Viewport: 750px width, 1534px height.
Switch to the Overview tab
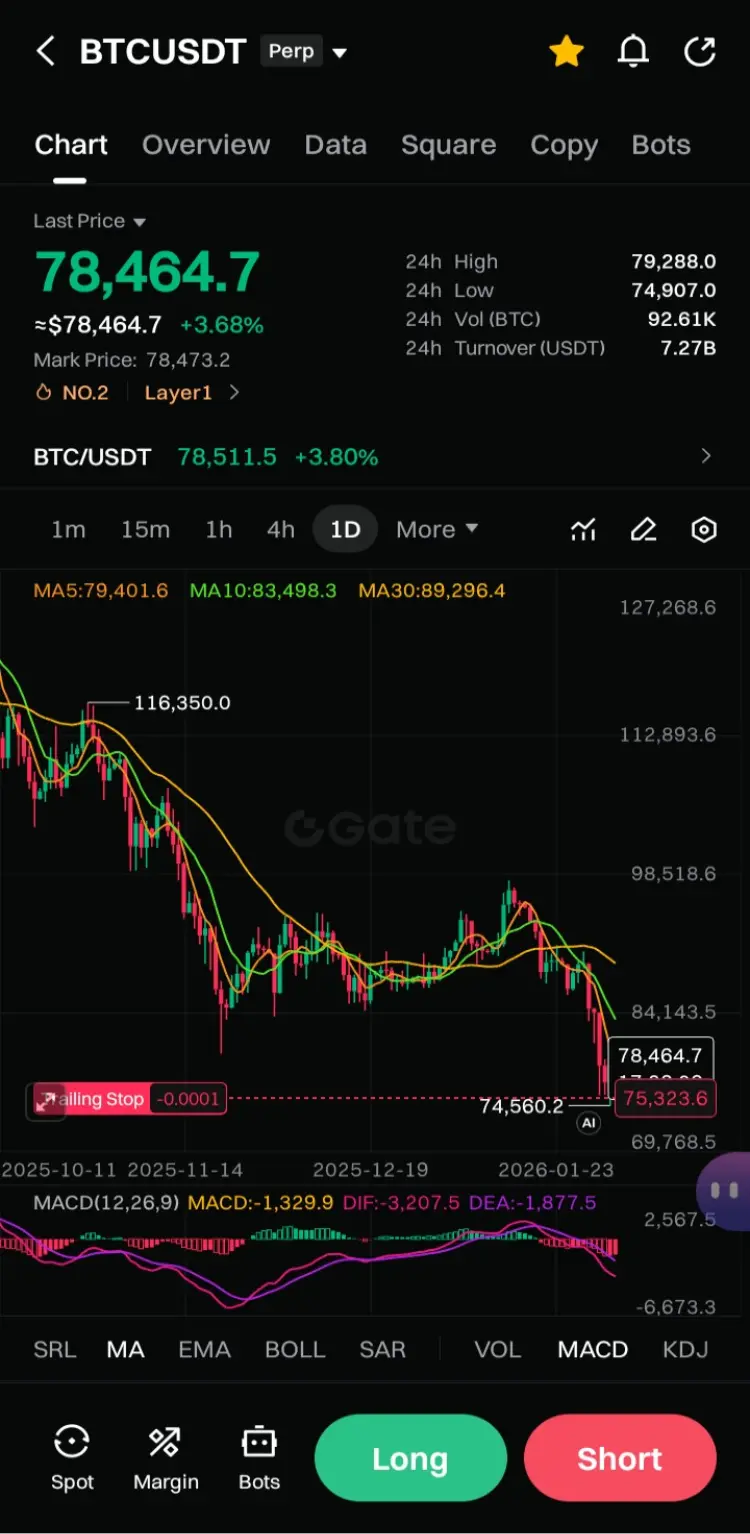(206, 145)
